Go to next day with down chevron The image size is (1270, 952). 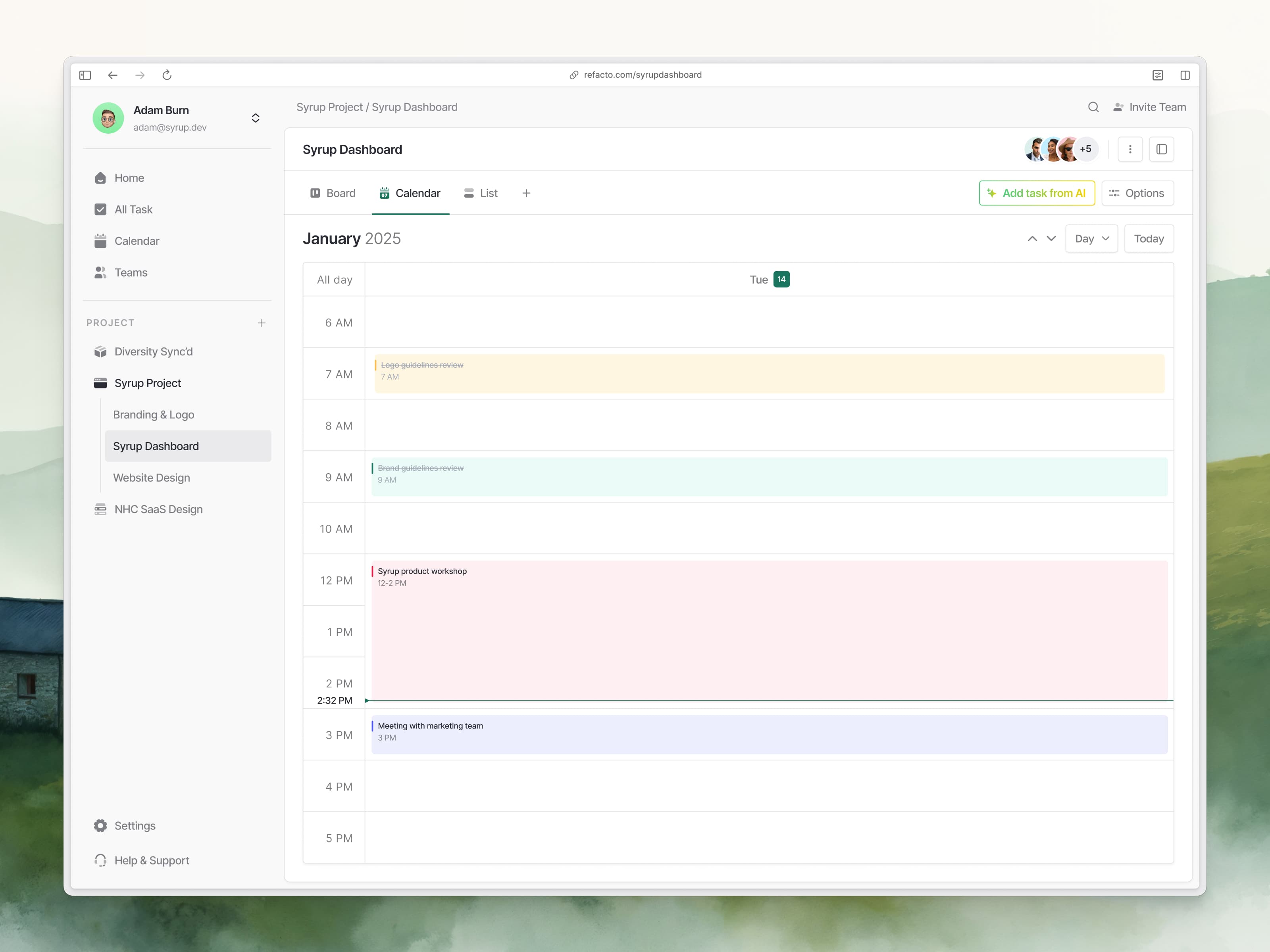(1051, 239)
